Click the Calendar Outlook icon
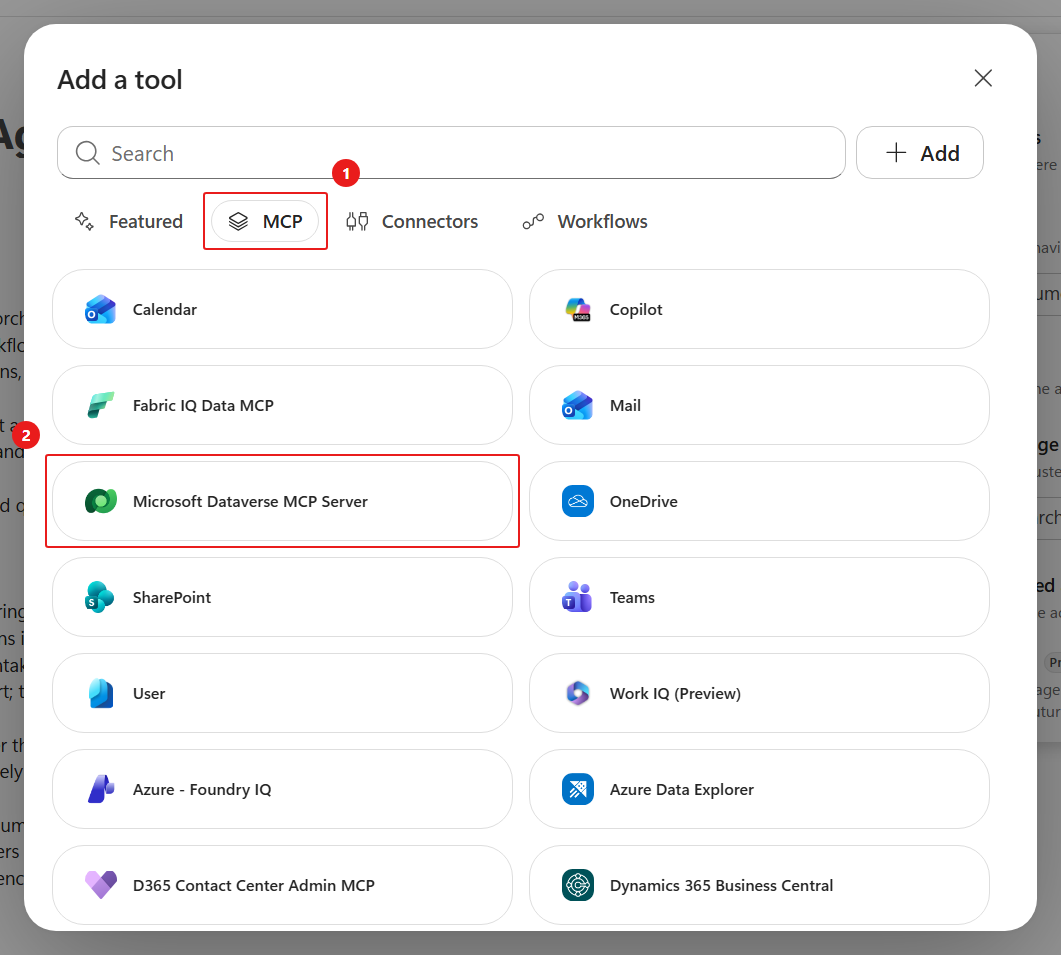The image size is (1061, 955). pyautogui.click(x=100, y=309)
